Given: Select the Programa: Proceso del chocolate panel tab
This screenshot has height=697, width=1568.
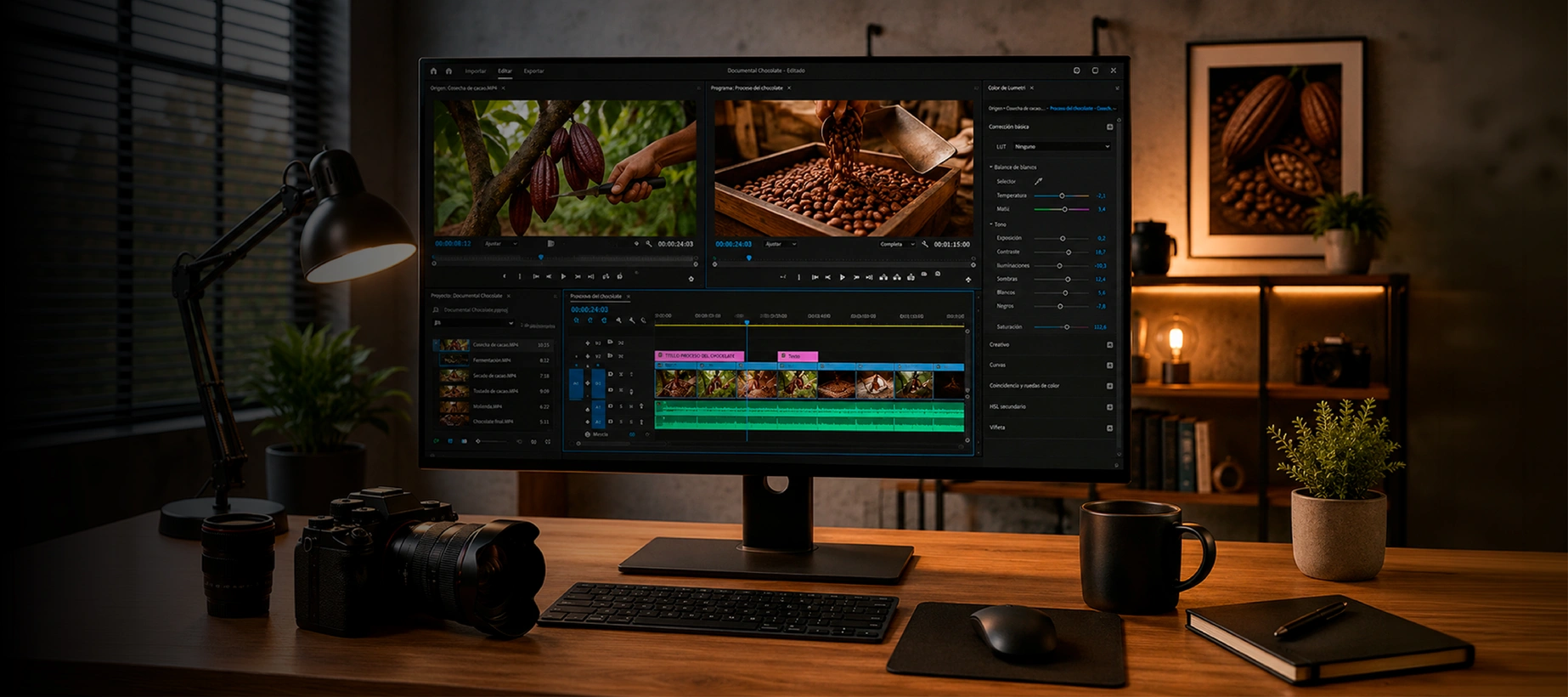Looking at the screenshot, I should (747, 88).
